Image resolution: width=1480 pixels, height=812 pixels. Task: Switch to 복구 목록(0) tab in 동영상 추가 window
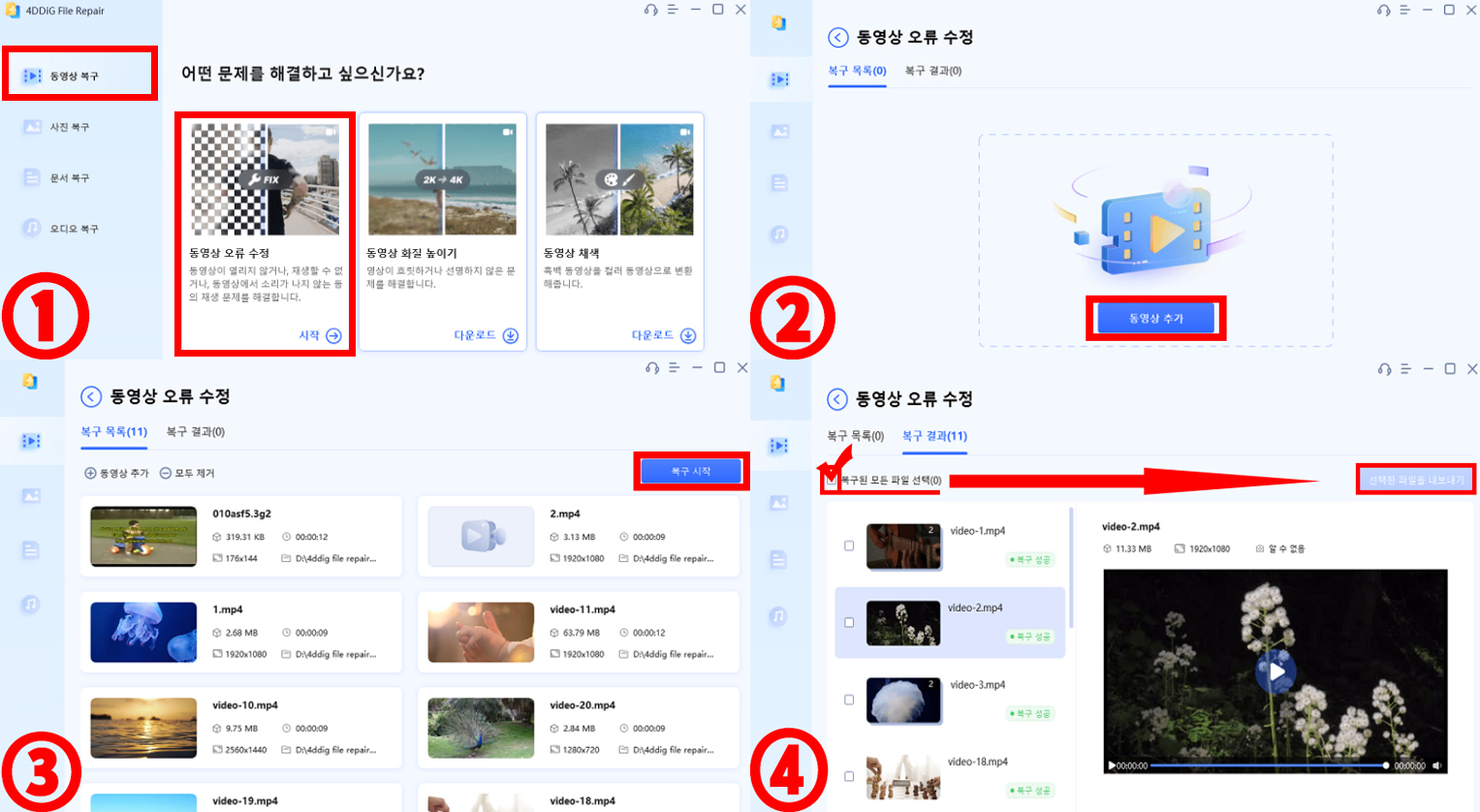click(x=857, y=71)
